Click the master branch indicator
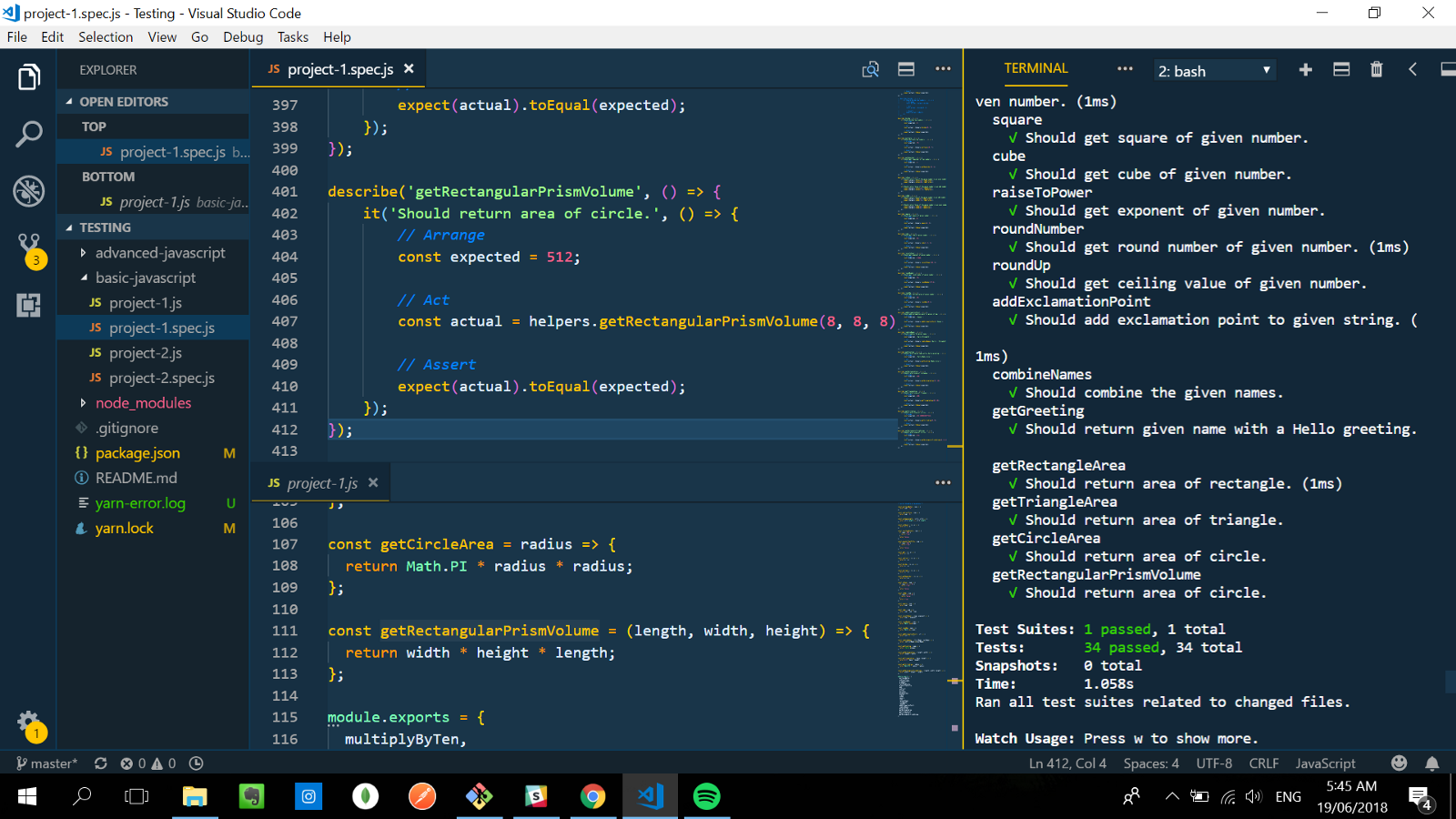 pyautogui.click(x=47, y=763)
